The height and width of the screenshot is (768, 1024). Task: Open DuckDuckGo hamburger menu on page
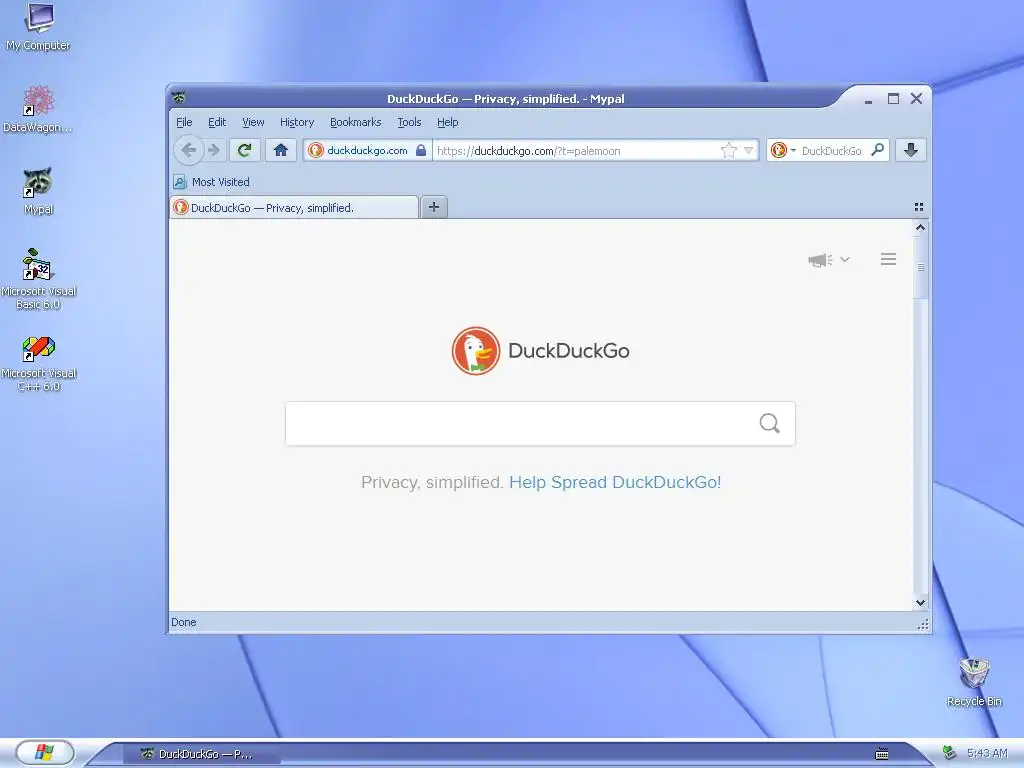tap(888, 259)
